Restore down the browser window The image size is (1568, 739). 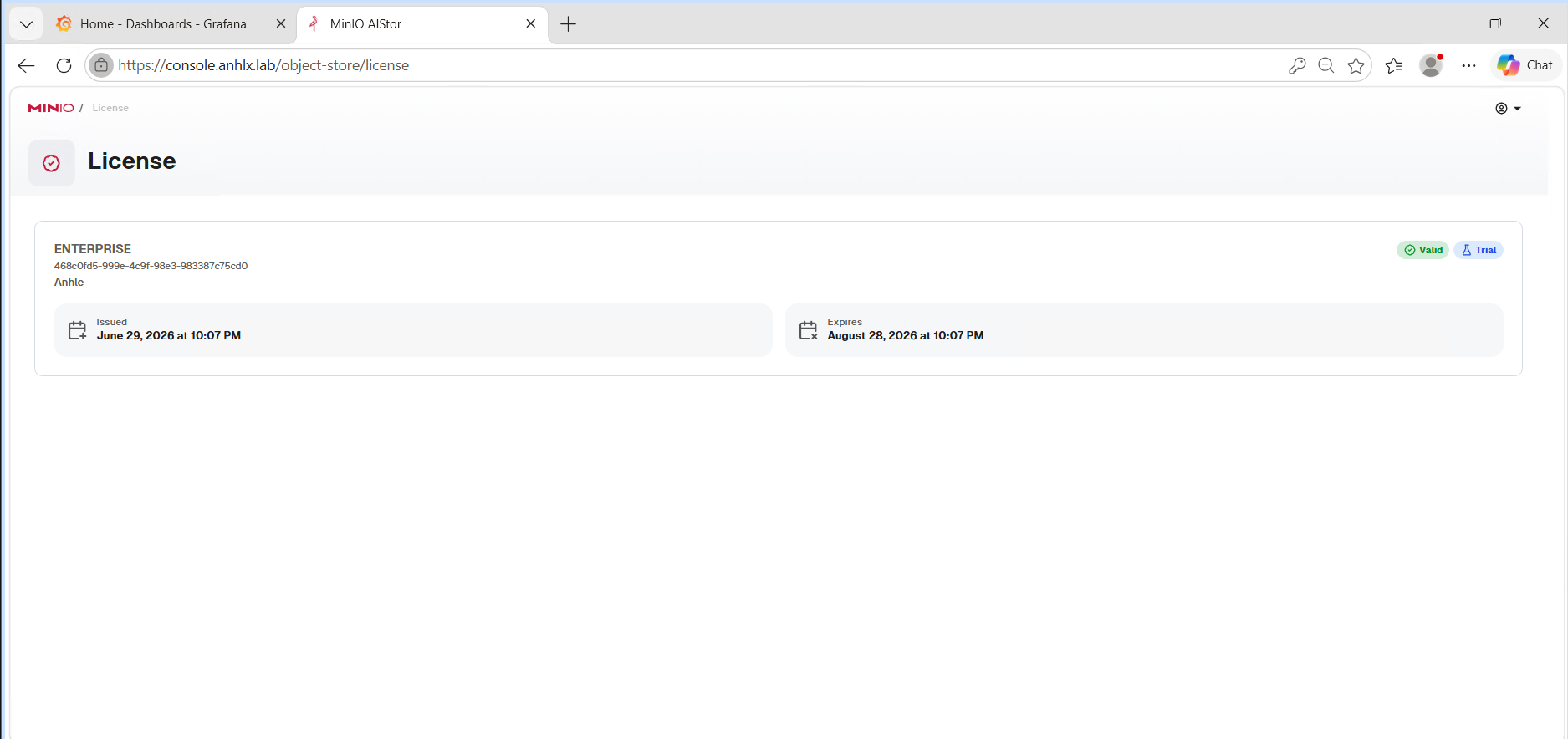(1495, 23)
